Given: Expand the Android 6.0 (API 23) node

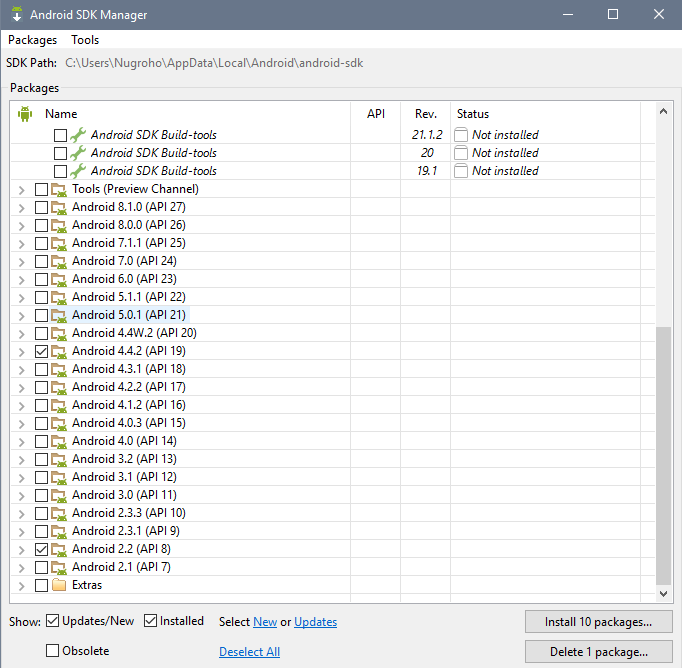Looking at the screenshot, I should (x=21, y=280).
